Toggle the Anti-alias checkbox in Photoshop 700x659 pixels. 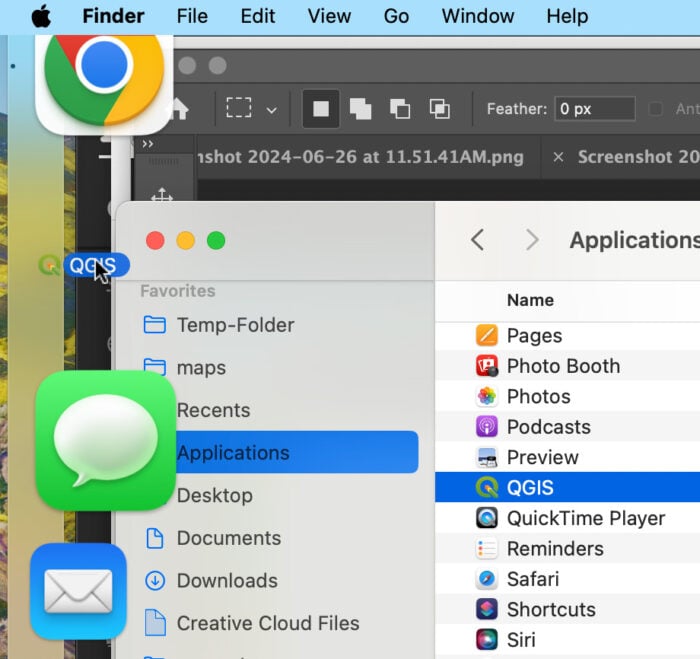coord(655,108)
